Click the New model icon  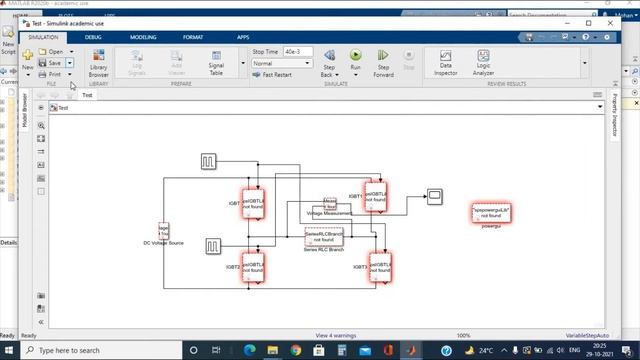pos(28,55)
